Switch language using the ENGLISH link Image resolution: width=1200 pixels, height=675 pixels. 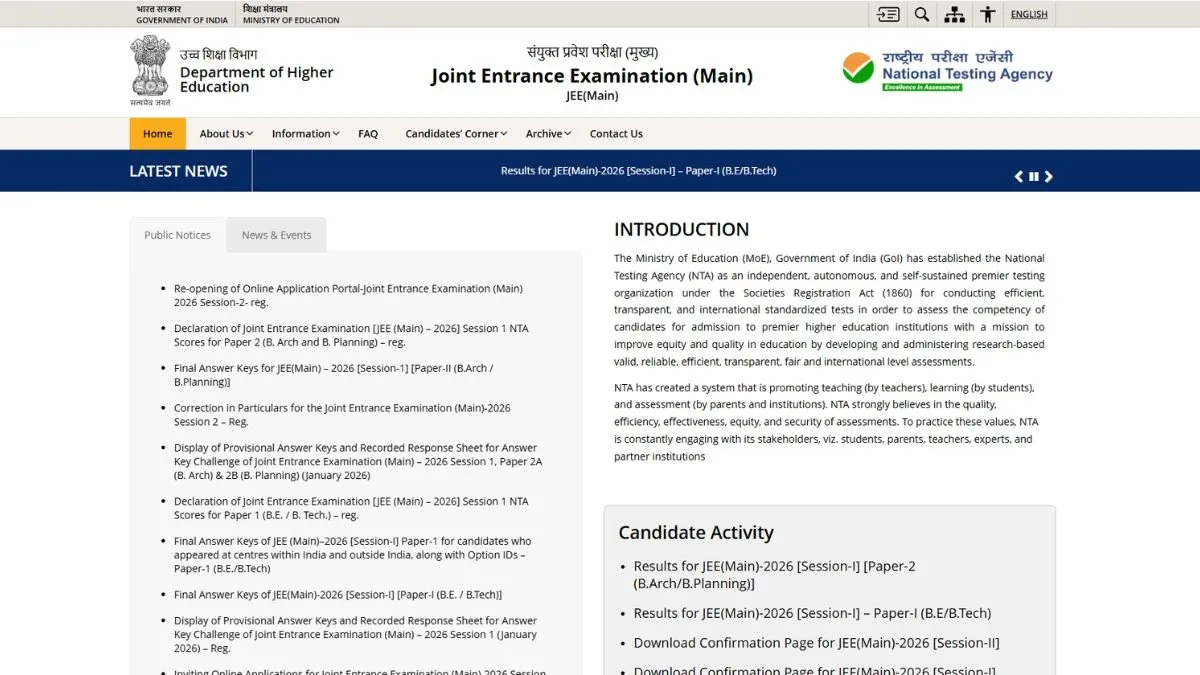point(1029,14)
